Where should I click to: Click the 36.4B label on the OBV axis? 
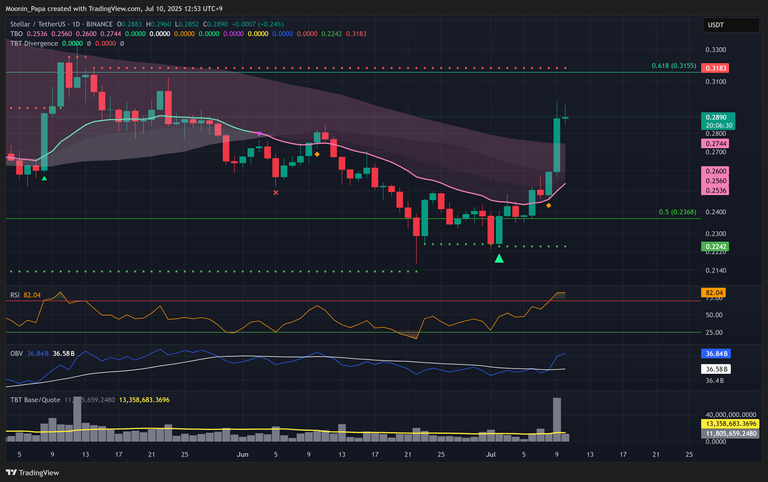tap(715, 381)
